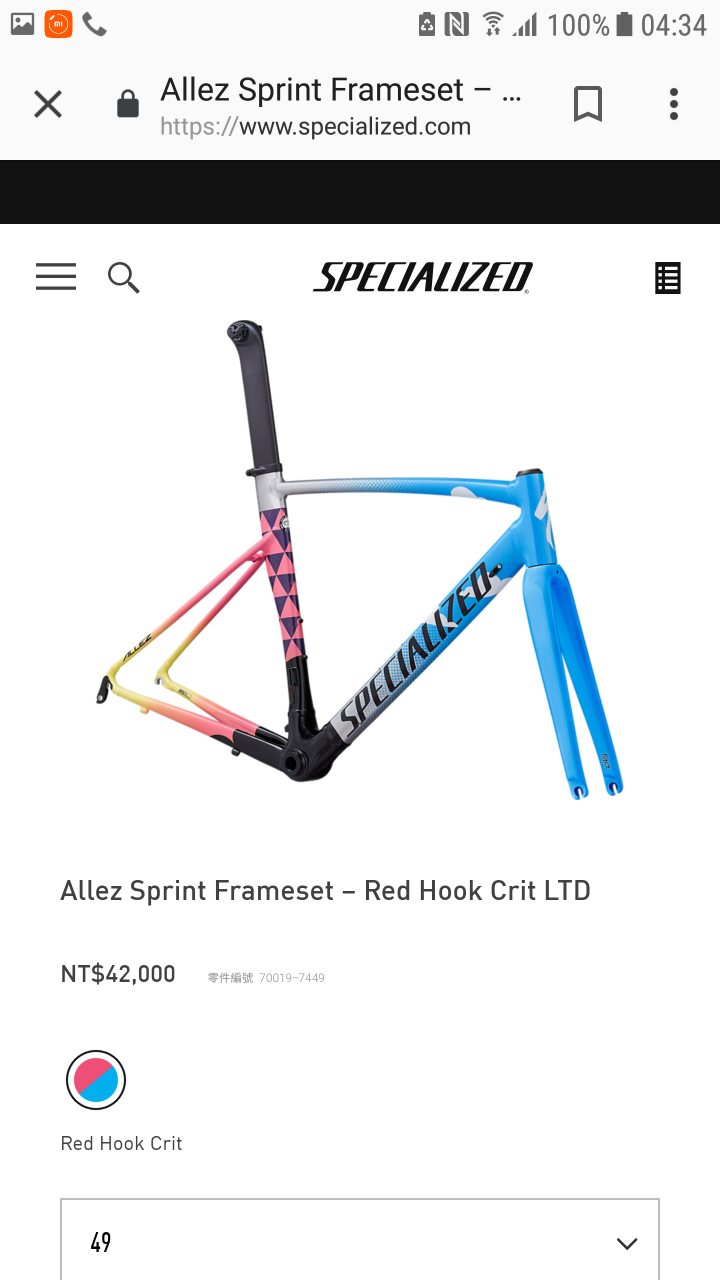Bookmark this page with the bookmark icon
The height and width of the screenshot is (1280, 720).
(x=588, y=104)
